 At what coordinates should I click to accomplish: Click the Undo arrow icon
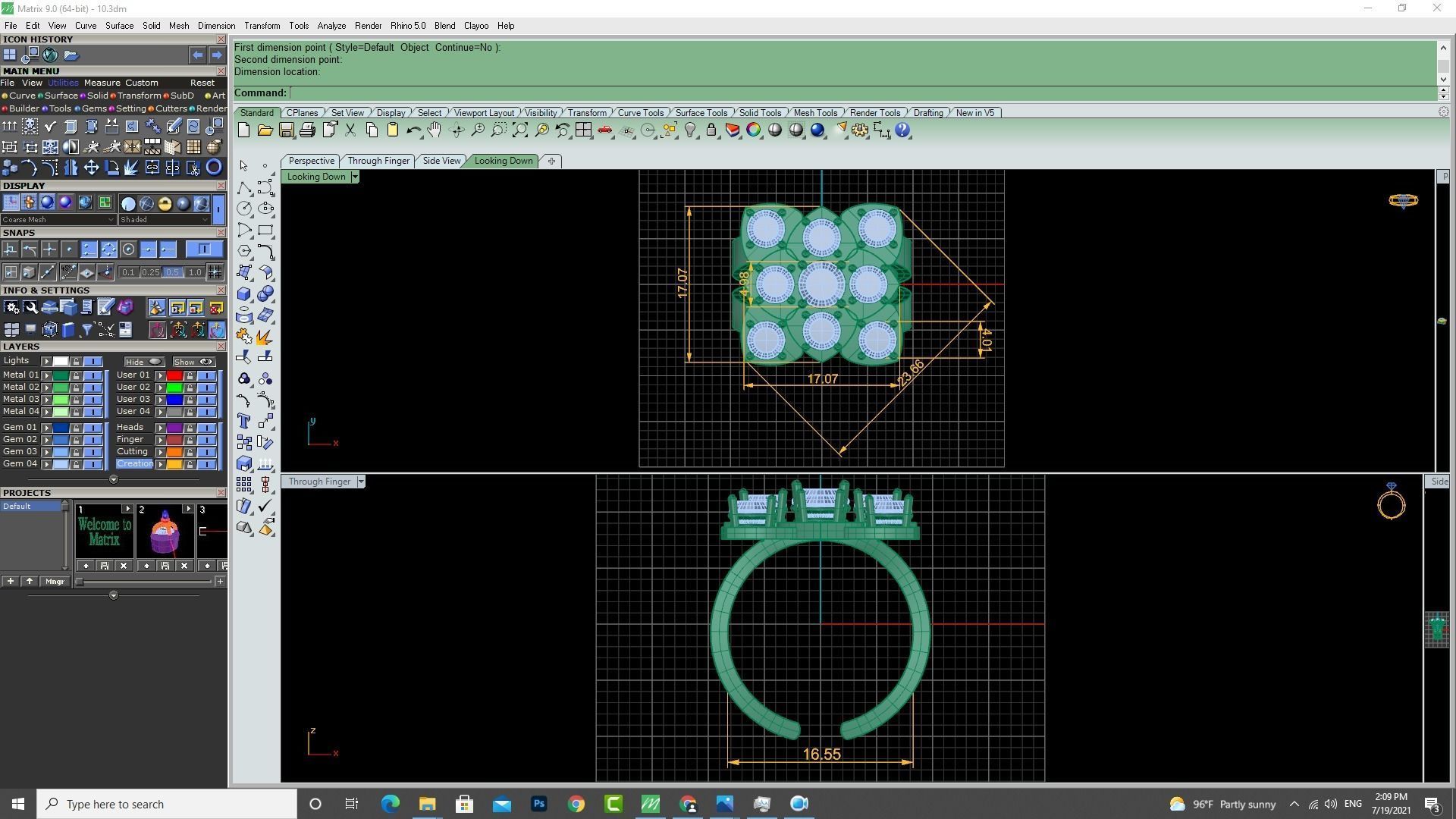(x=413, y=130)
